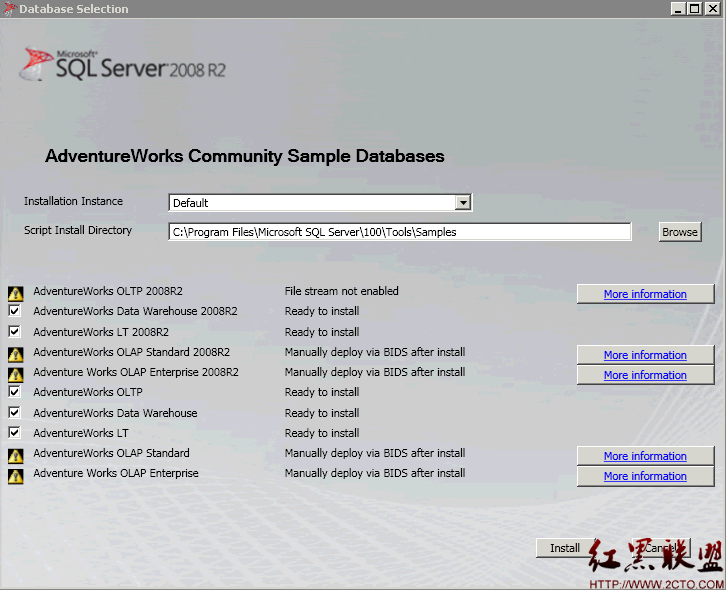The width and height of the screenshot is (726, 590).
Task: Click warning icon beside AdventureWorks OLTP 2008R2
Action: (16, 293)
